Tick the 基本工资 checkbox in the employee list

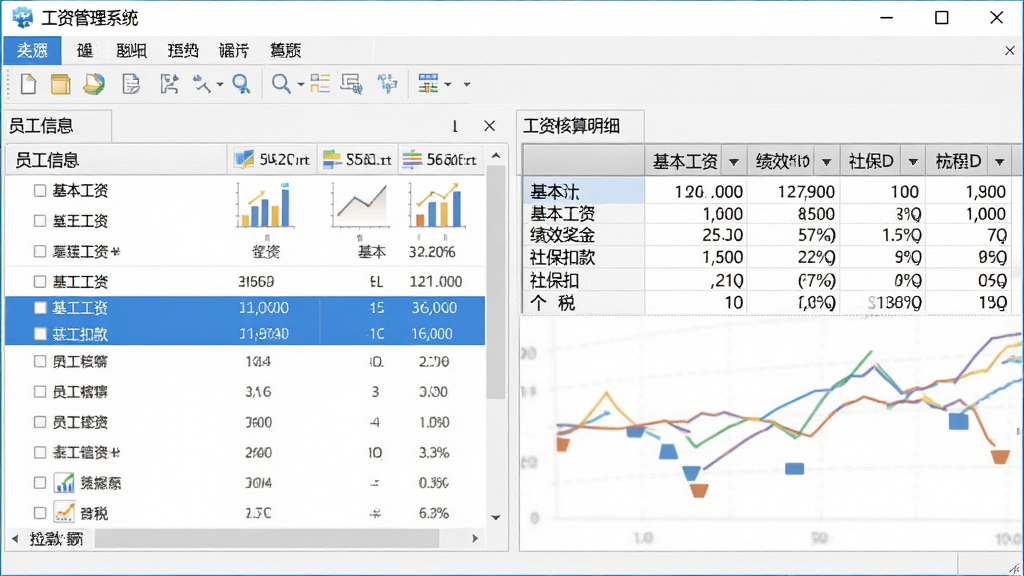coord(40,191)
